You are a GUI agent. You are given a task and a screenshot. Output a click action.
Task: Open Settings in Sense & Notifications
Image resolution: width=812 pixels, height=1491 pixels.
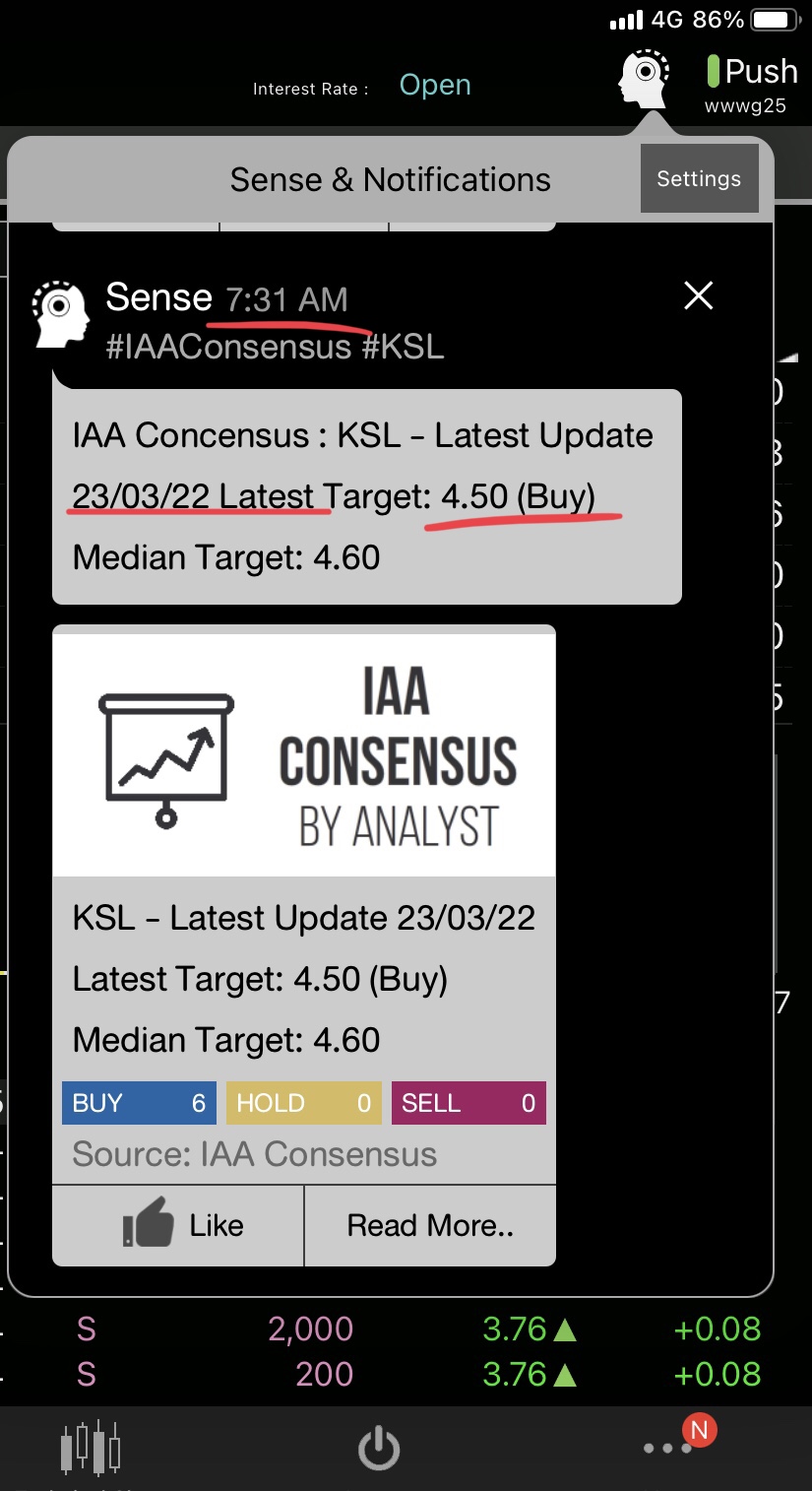tap(699, 178)
